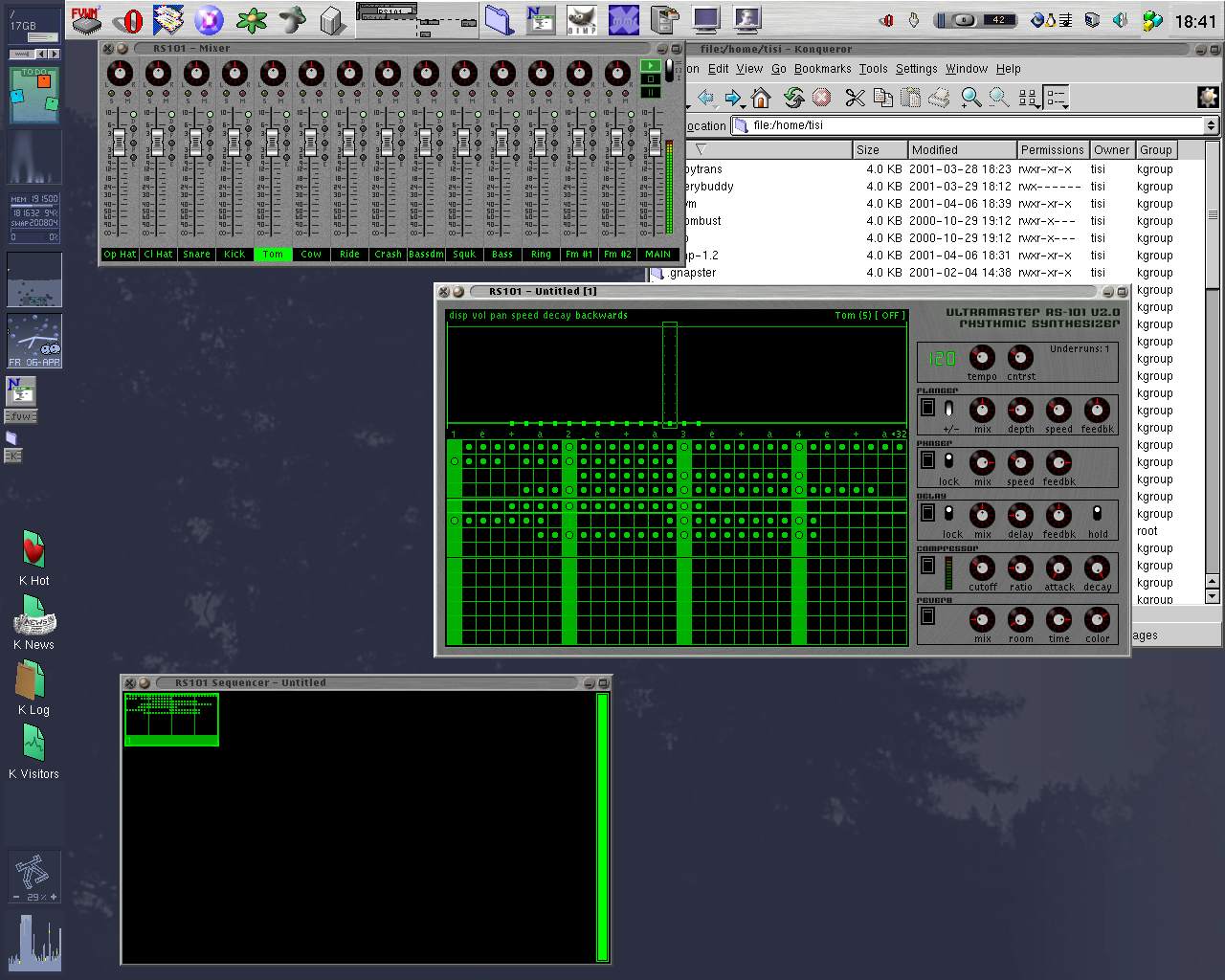Open the Settings menu in Konqueror
Image resolution: width=1225 pixels, height=980 pixels.
click(x=916, y=69)
